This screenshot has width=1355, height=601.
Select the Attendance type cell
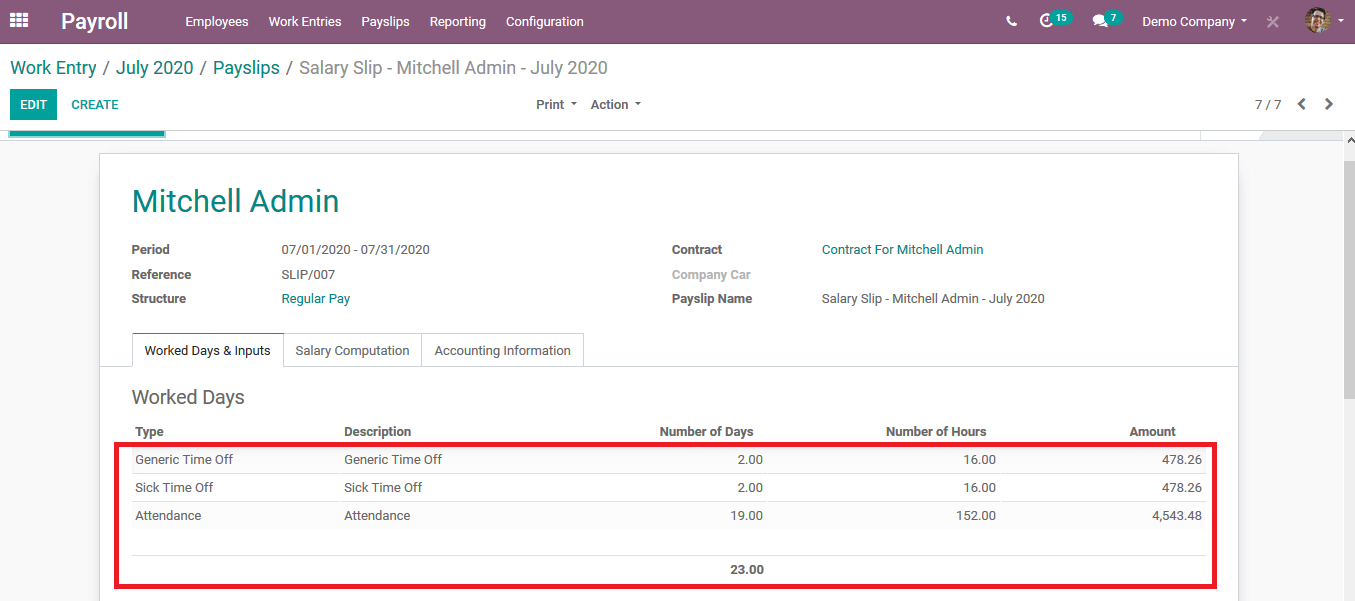pos(168,515)
